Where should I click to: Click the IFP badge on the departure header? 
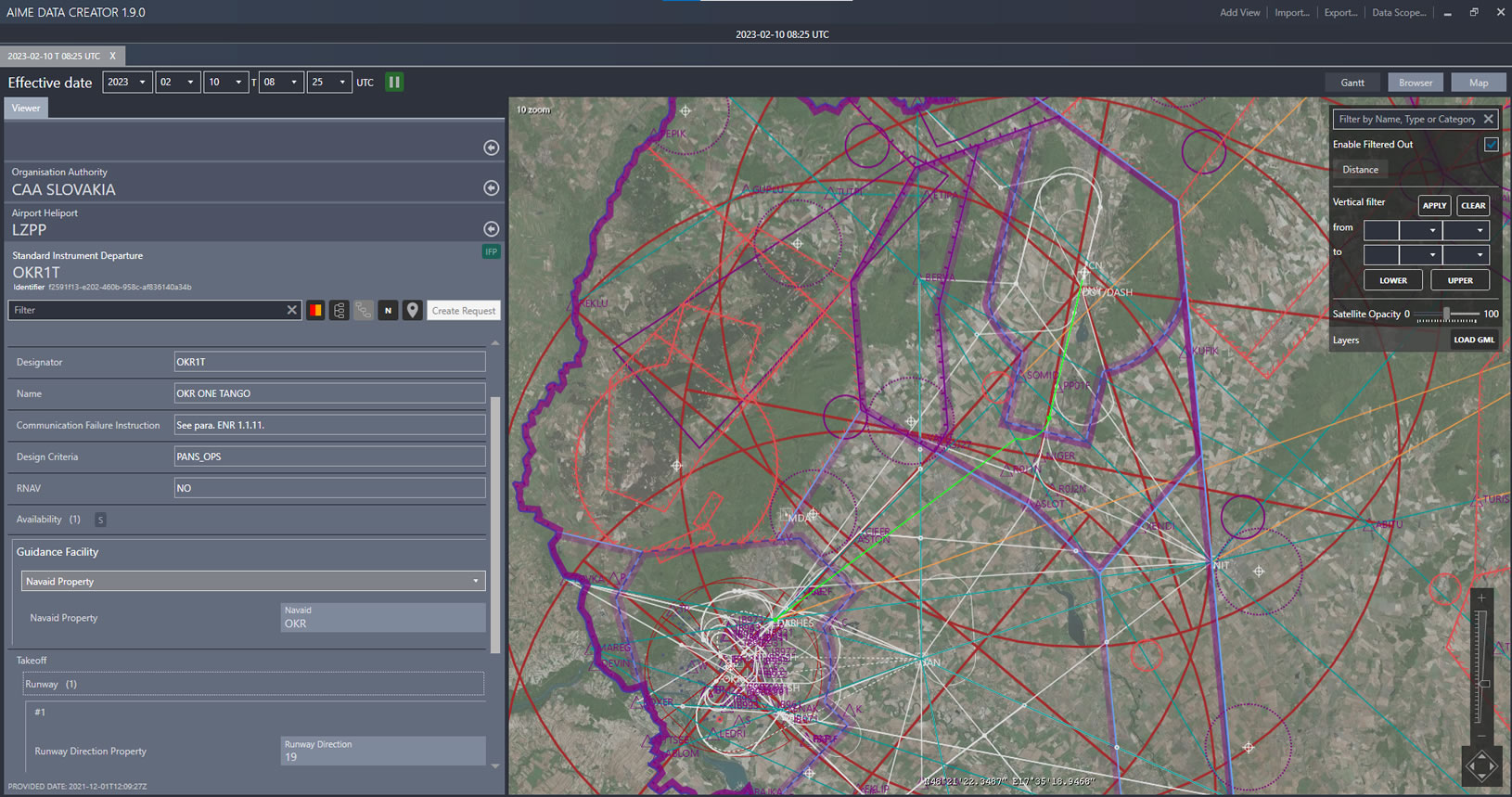pos(491,252)
